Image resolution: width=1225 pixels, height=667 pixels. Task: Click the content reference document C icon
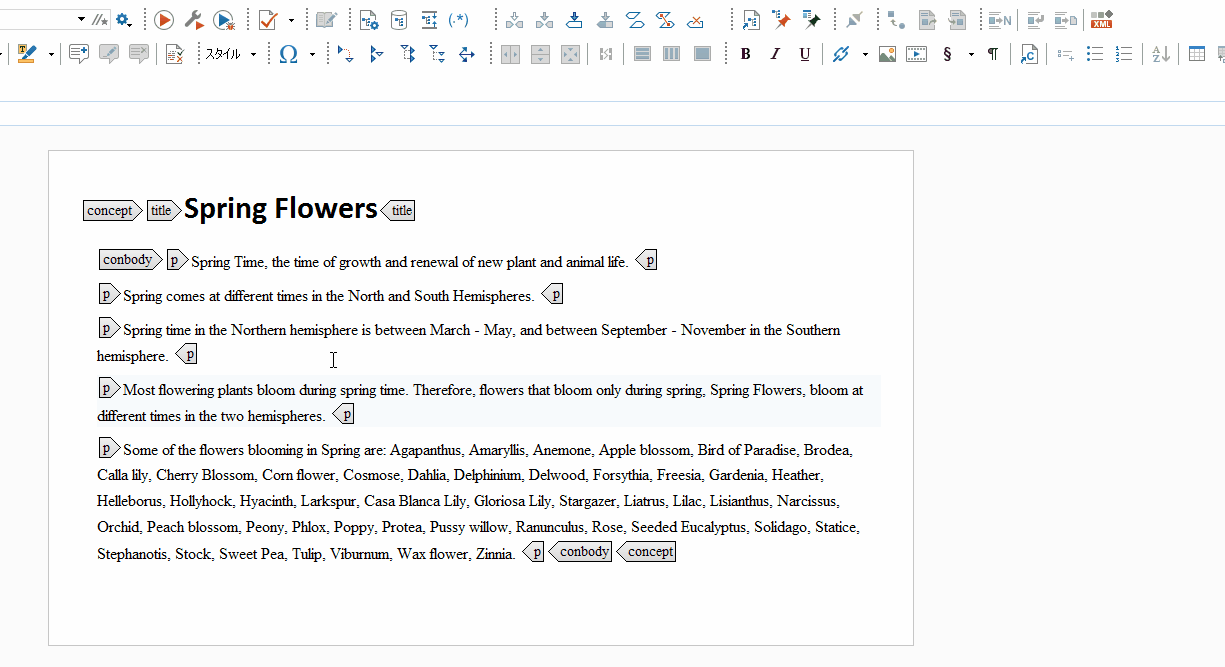(1029, 54)
